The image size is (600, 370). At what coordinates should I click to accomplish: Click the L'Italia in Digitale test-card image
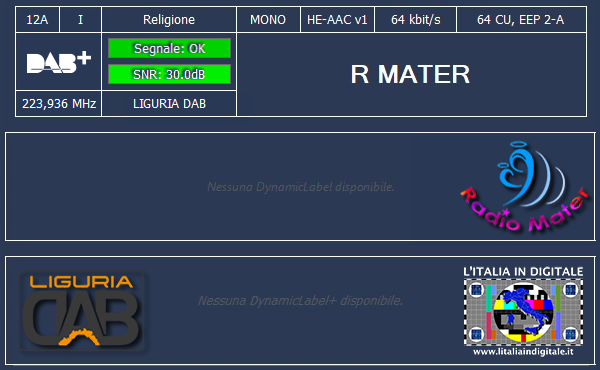point(523,311)
